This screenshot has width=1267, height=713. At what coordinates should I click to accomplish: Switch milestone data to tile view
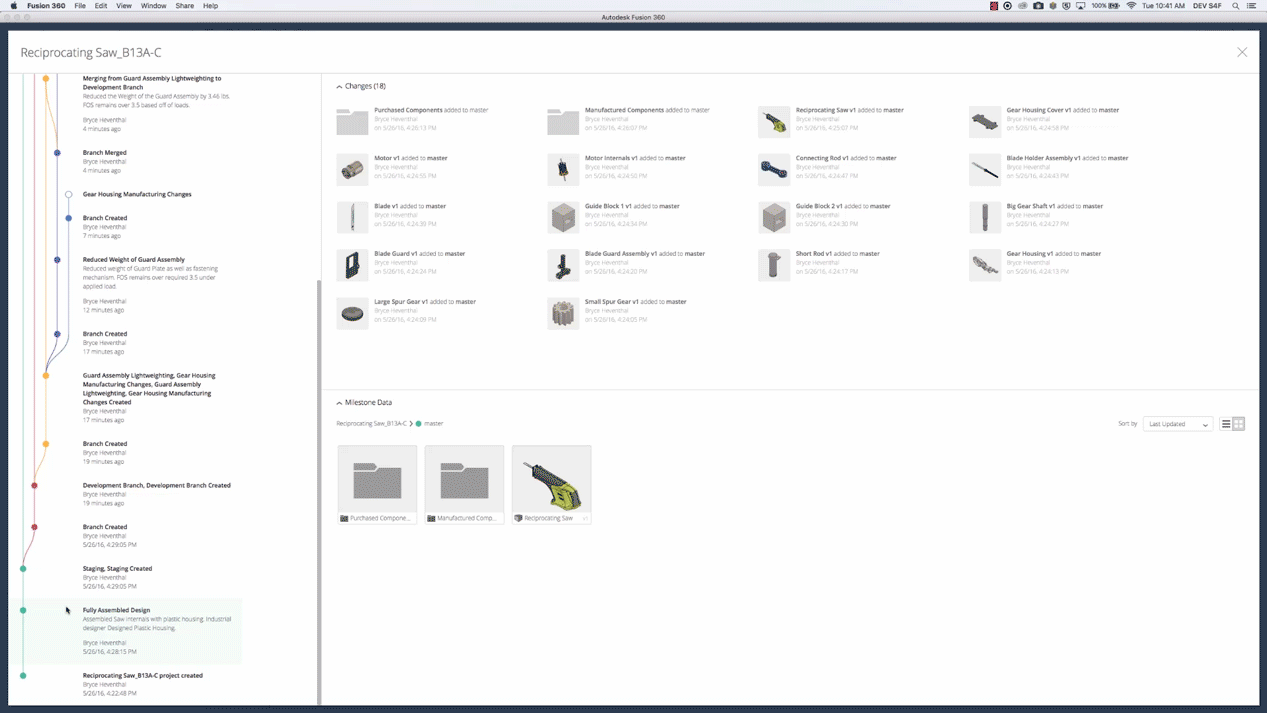tap(1239, 424)
